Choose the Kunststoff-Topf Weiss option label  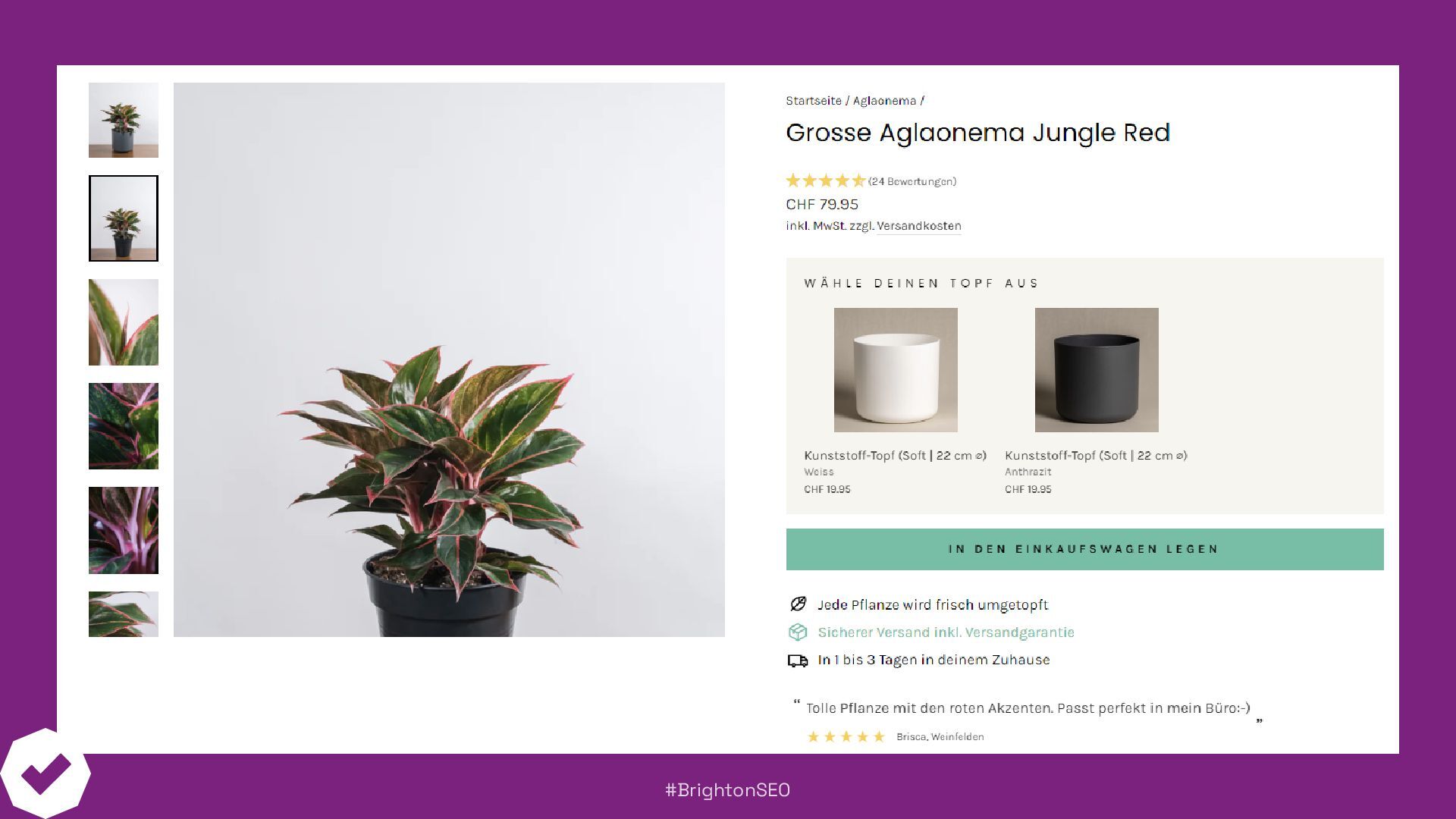click(896, 455)
